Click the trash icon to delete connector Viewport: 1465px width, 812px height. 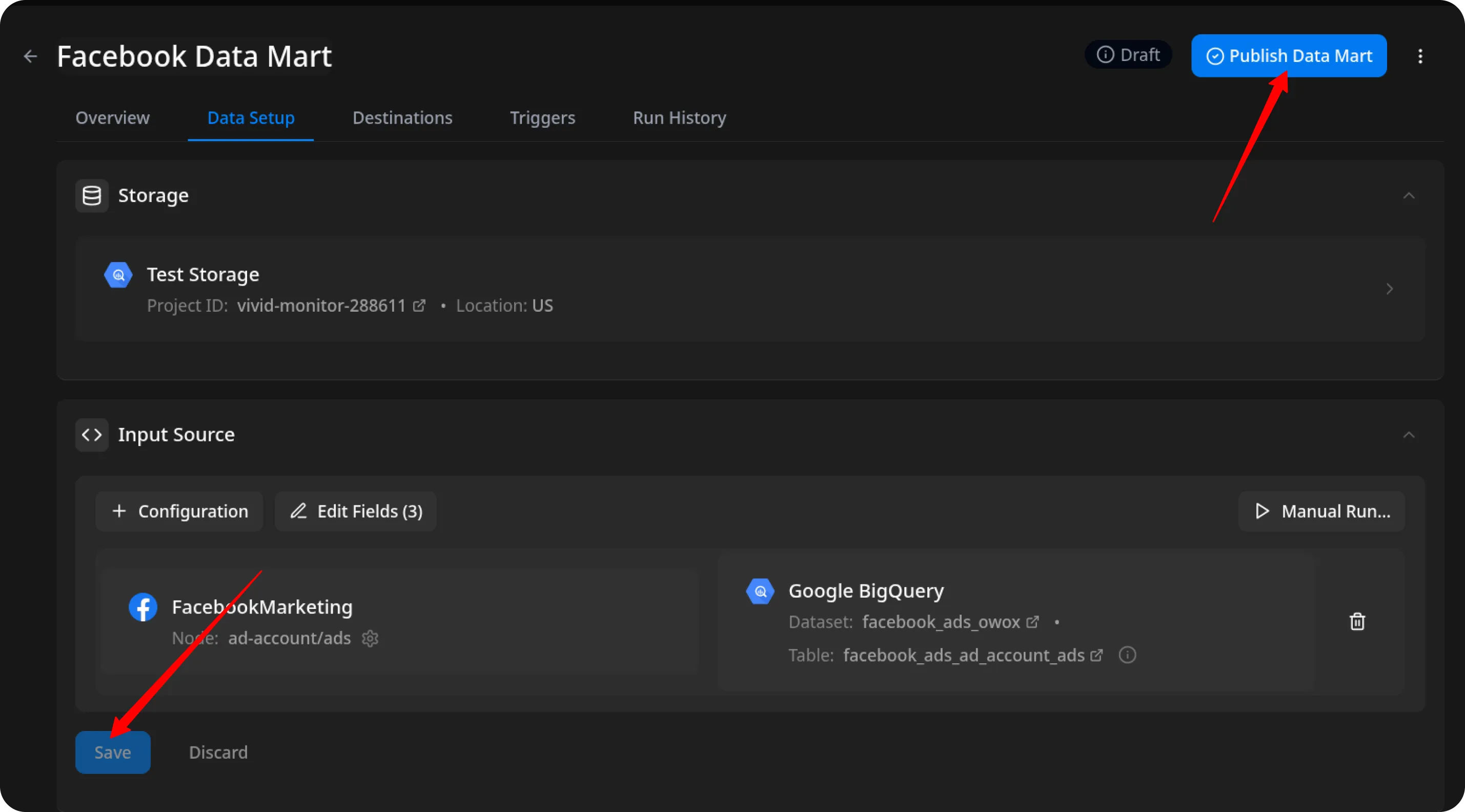point(1357,621)
